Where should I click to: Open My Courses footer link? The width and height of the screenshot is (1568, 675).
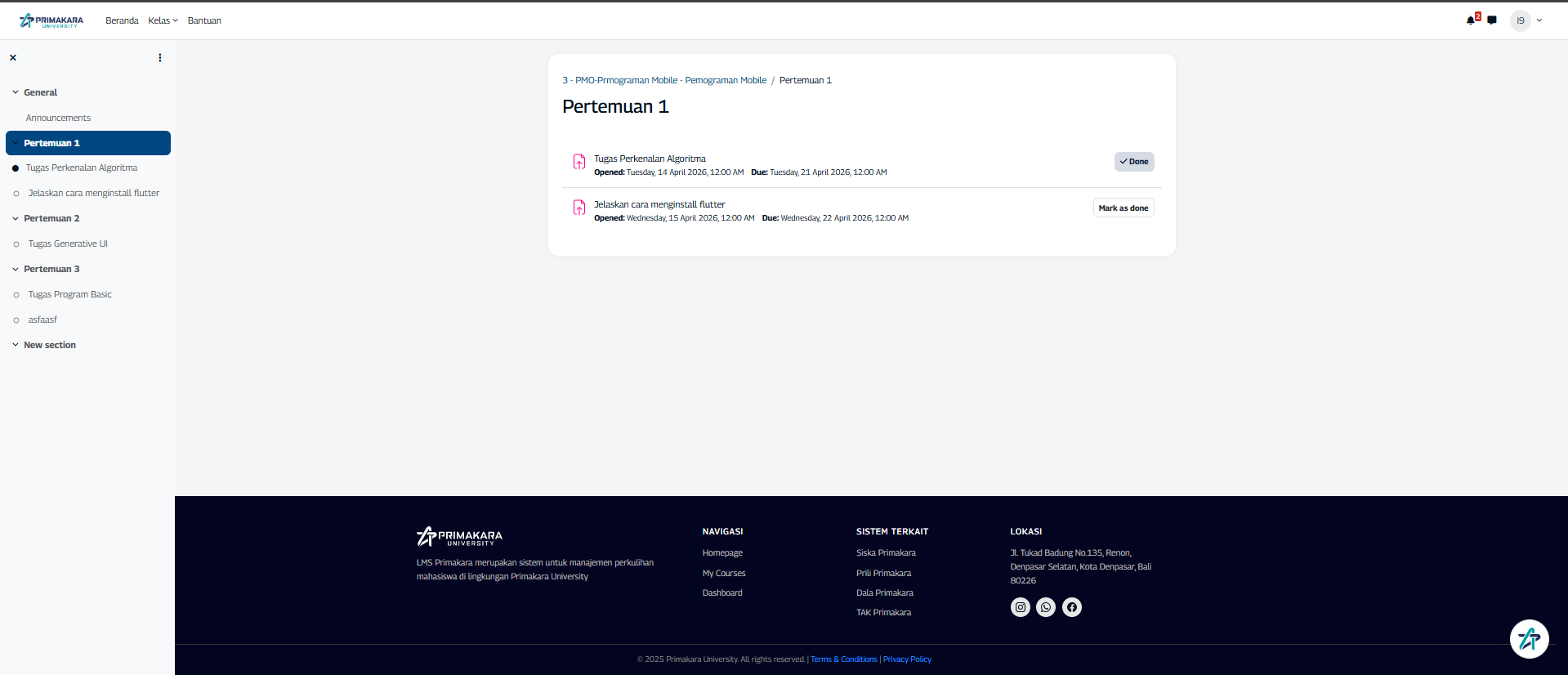[x=724, y=573]
